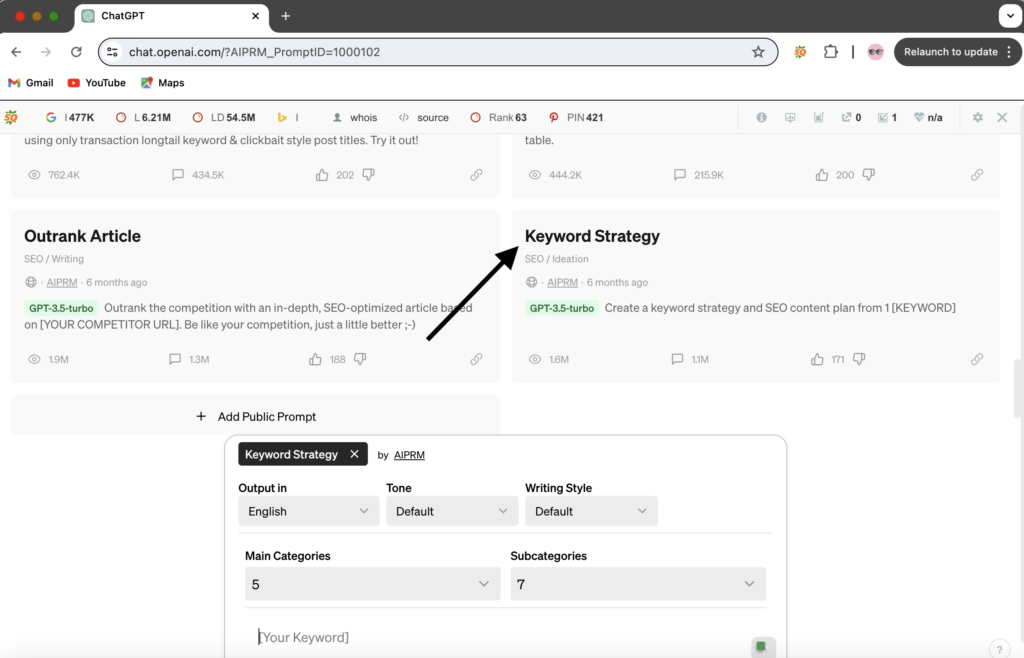Open whois in the SEO bar

pyautogui.click(x=355, y=118)
